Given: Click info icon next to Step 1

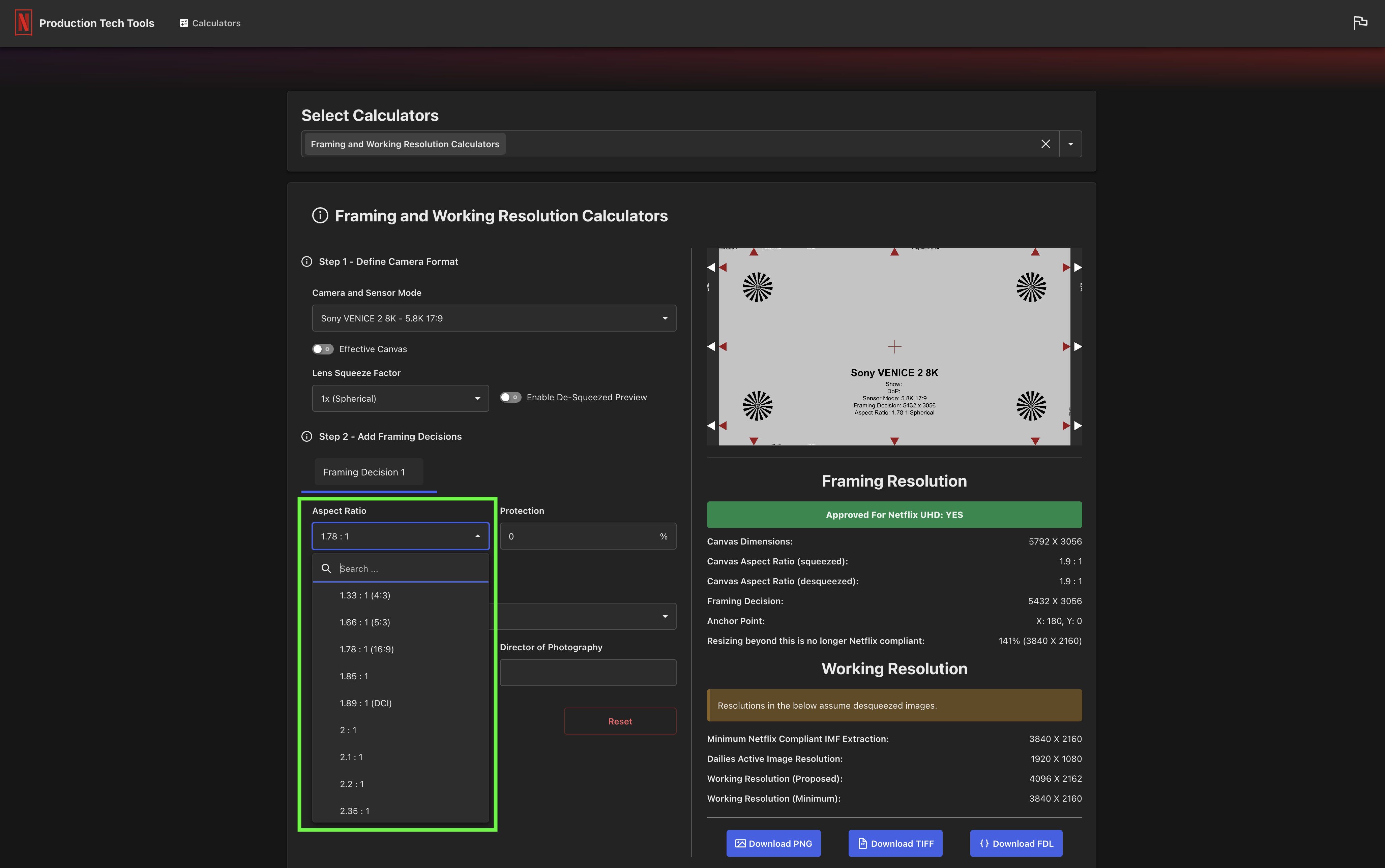Looking at the screenshot, I should [306, 262].
